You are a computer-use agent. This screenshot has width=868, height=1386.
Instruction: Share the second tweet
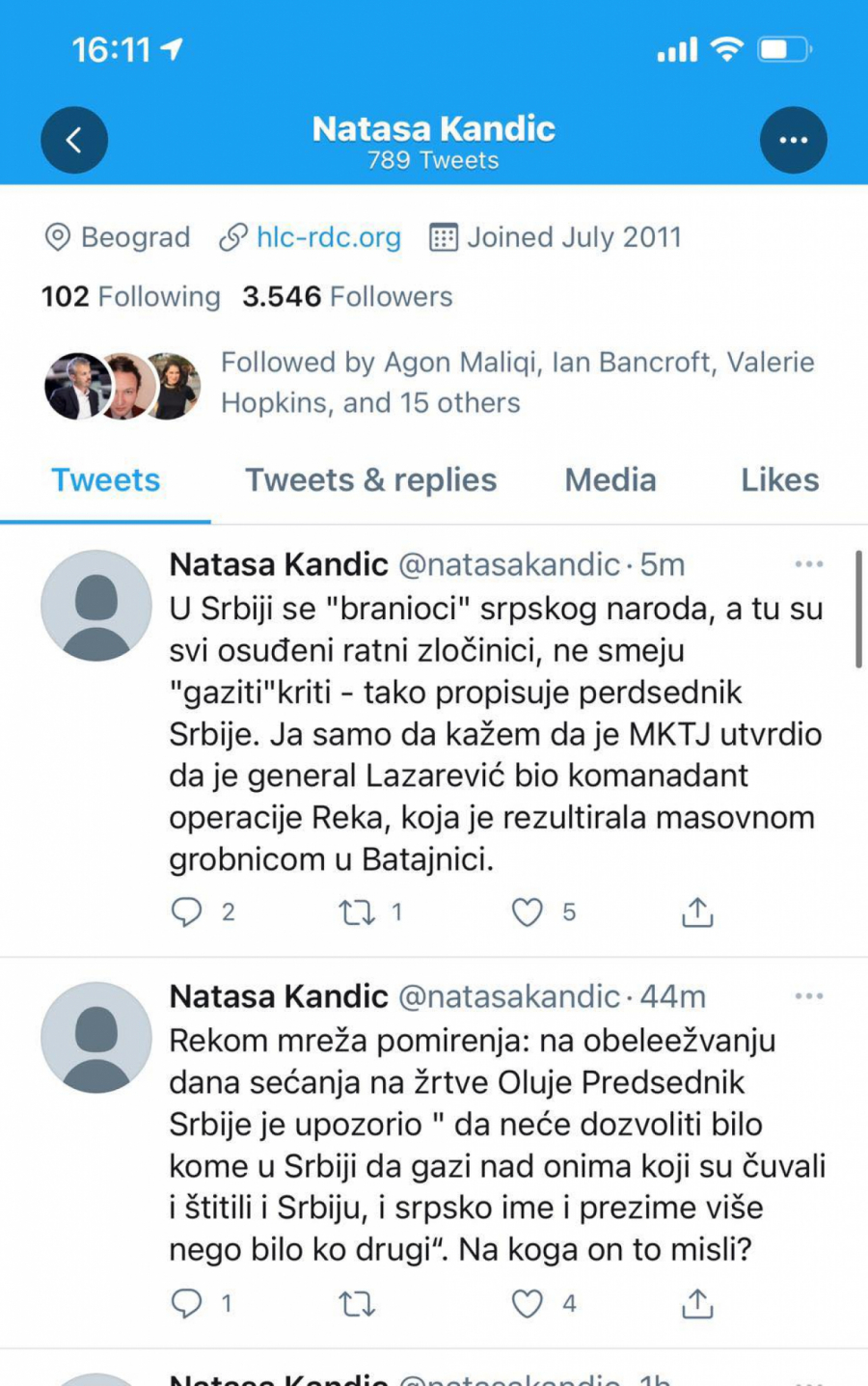click(x=696, y=1303)
